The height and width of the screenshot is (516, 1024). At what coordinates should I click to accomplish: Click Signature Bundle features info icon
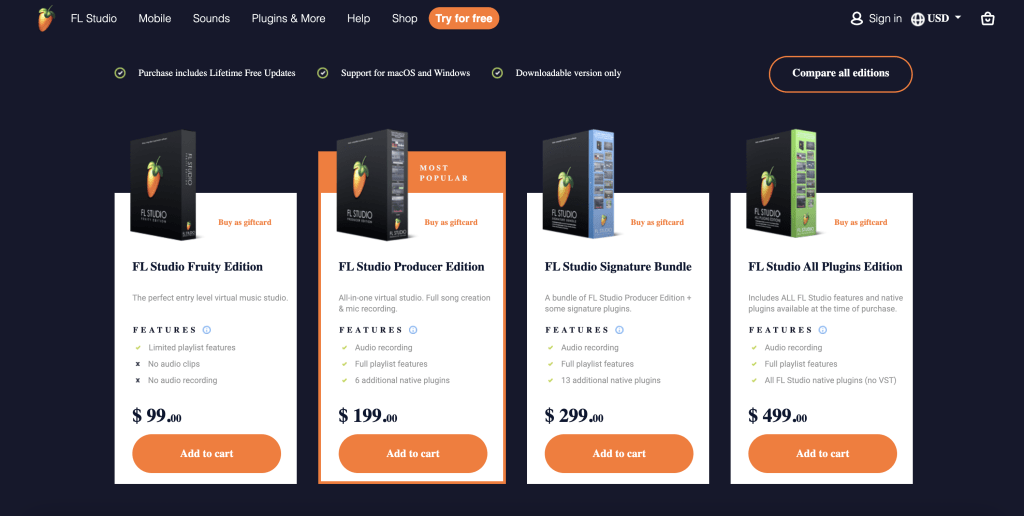620,330
